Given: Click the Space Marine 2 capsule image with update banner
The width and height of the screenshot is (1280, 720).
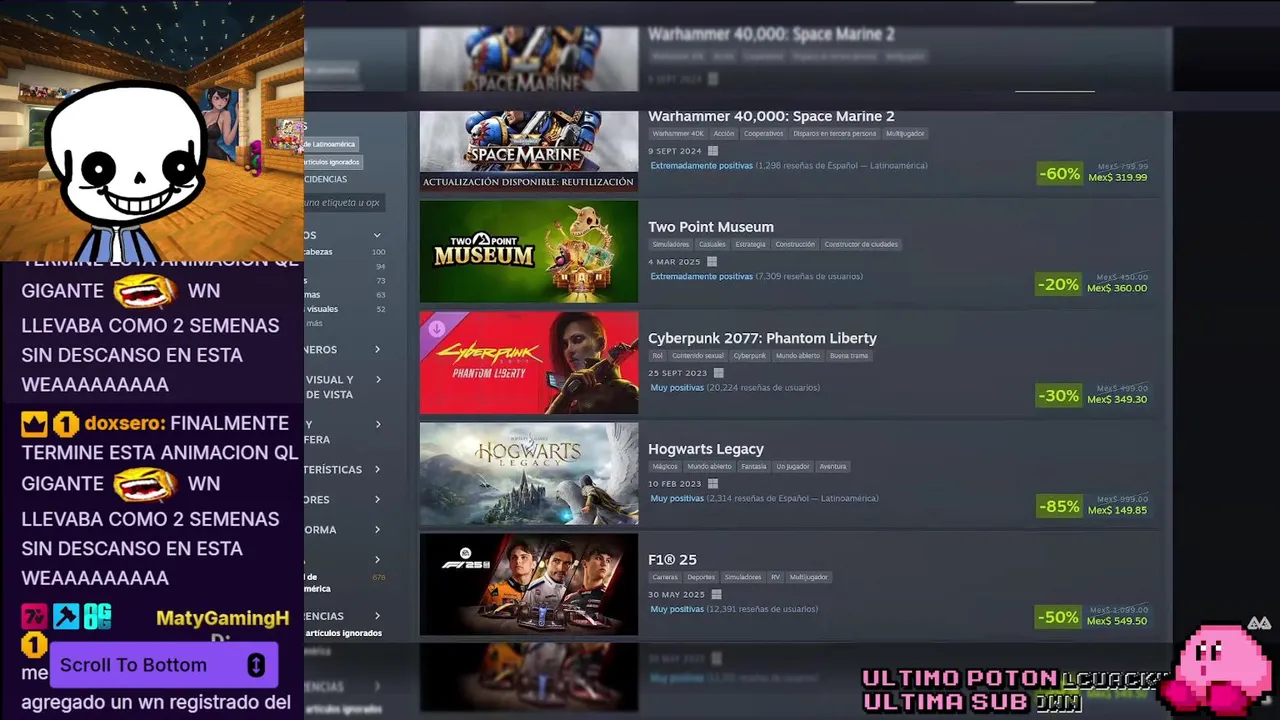Looking at the screenshot, I should click(529, 151).
